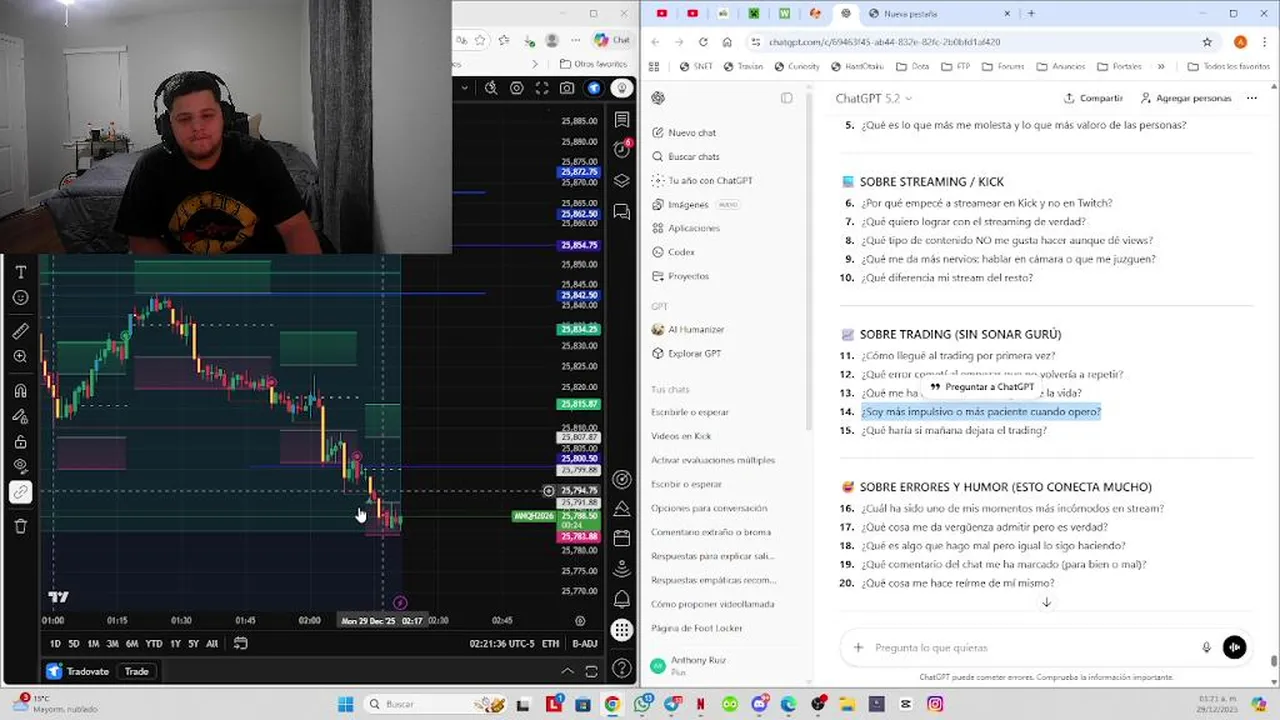
Task: Click the voice mode button in composer
Action: click(1235, 648)
